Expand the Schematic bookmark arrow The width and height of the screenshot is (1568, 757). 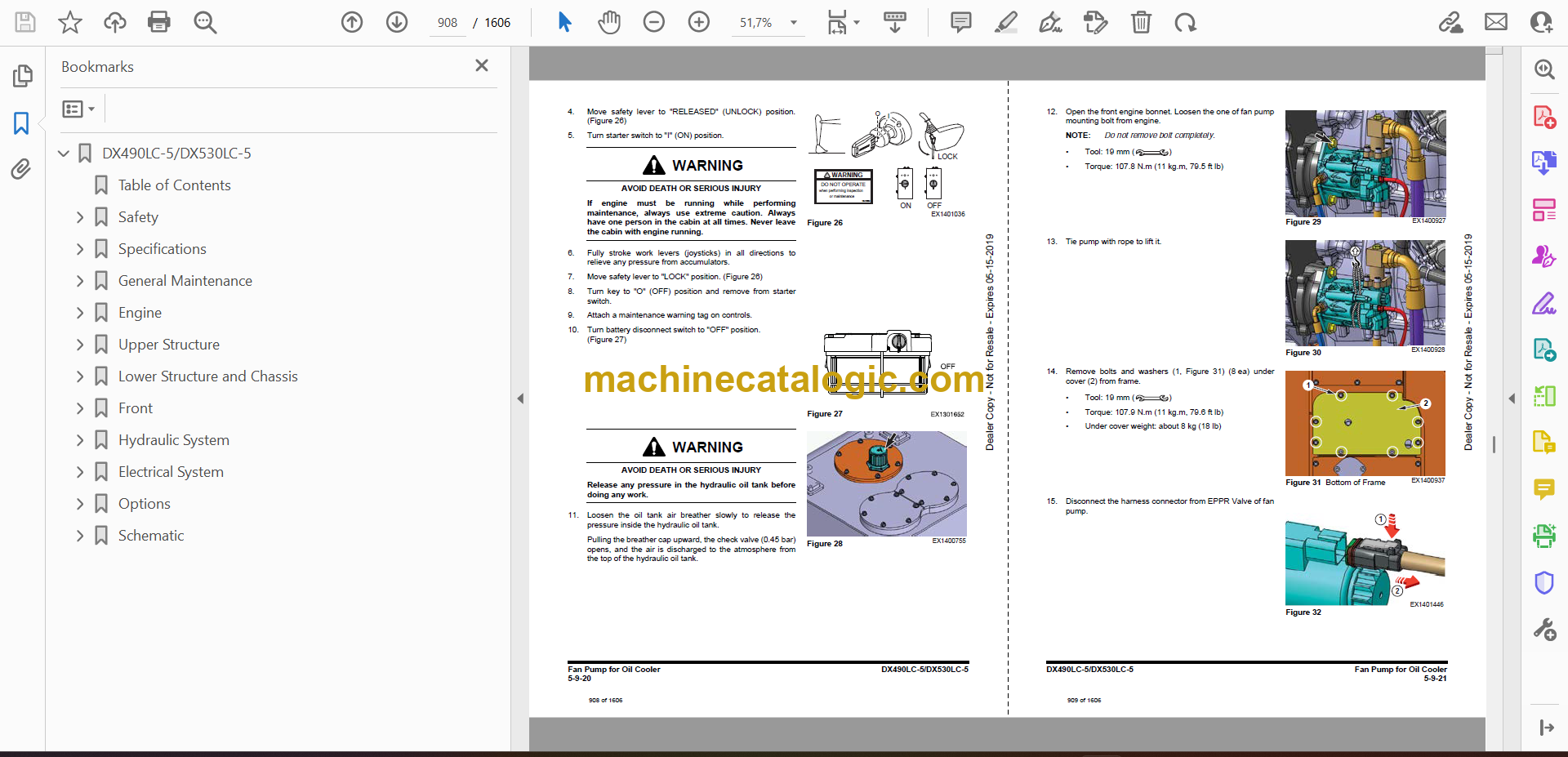click(80, 536)
